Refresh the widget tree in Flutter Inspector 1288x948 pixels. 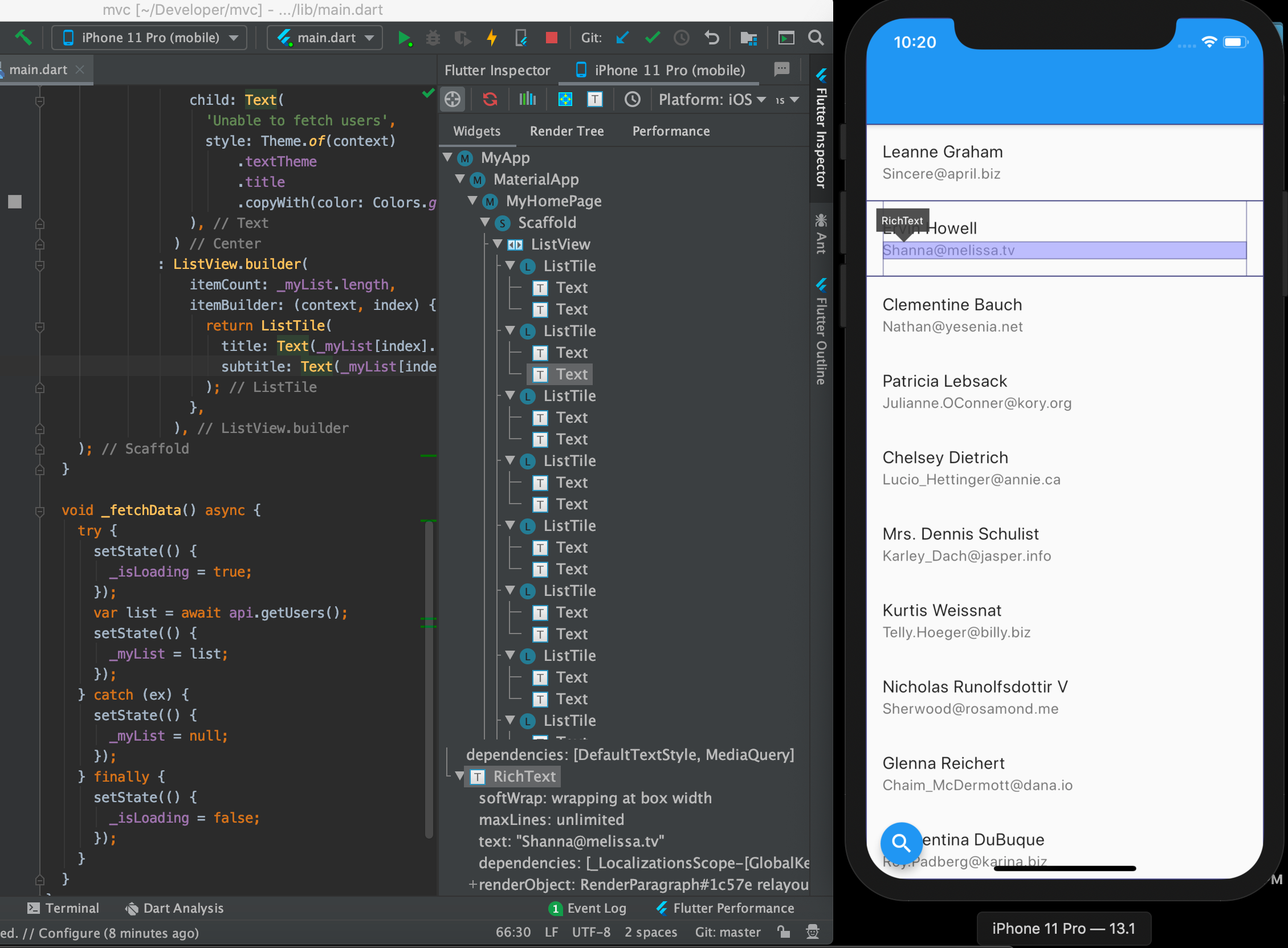point(489,99)
